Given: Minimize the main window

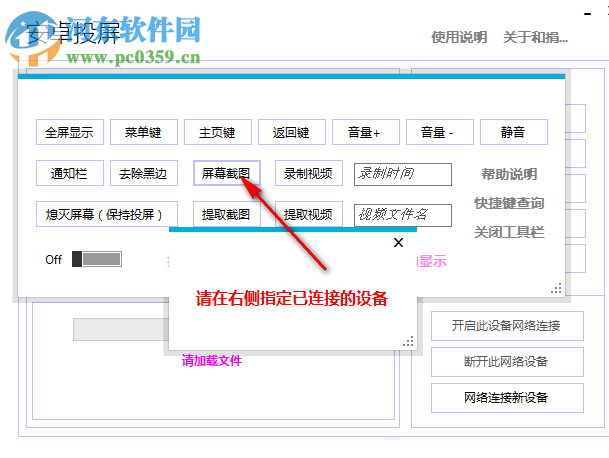Looking at the screenshot, I should (x=588, y=14).
